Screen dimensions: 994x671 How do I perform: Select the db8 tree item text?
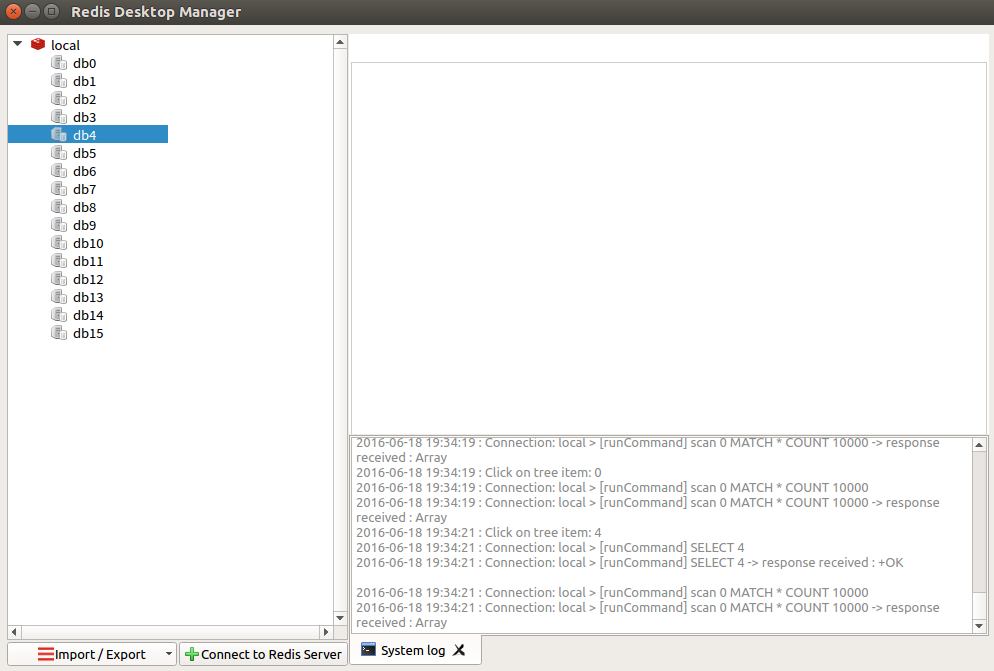coord(84,207)
